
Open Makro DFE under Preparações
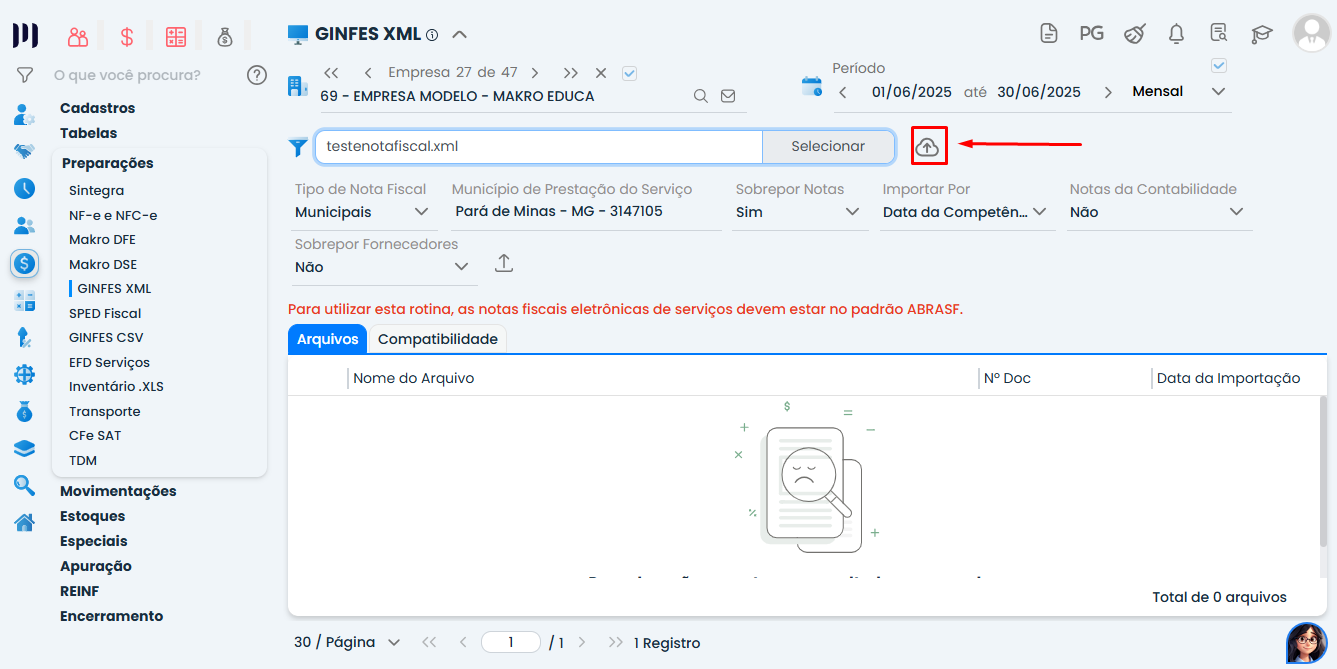coord(102,240)
